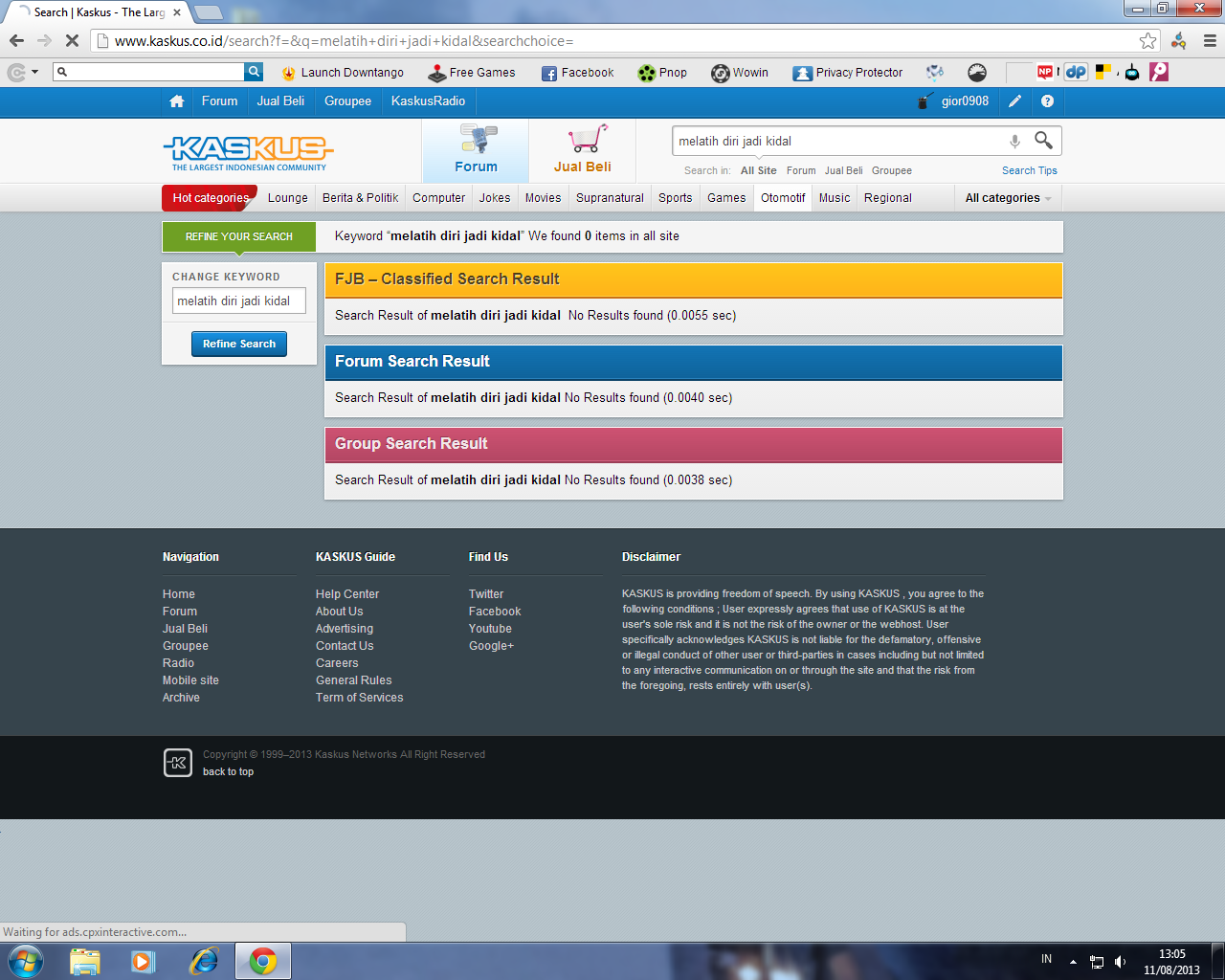Click the Refine Search button
Image resolution: width=1225 pixels, height=980 pixels.
(239, 344)
